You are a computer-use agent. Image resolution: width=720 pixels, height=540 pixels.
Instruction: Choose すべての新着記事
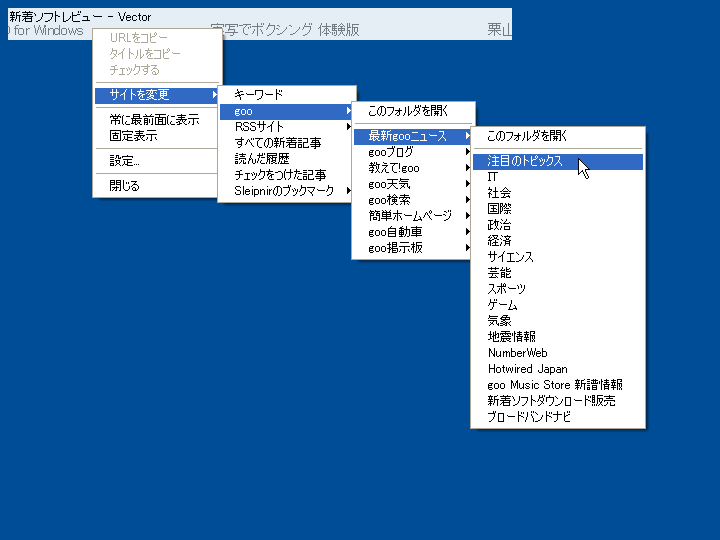287,143
